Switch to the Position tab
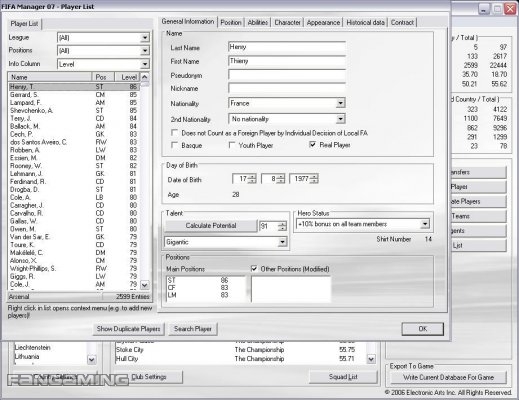This screenshot has height=400, width=519. (x=231, y=22)
